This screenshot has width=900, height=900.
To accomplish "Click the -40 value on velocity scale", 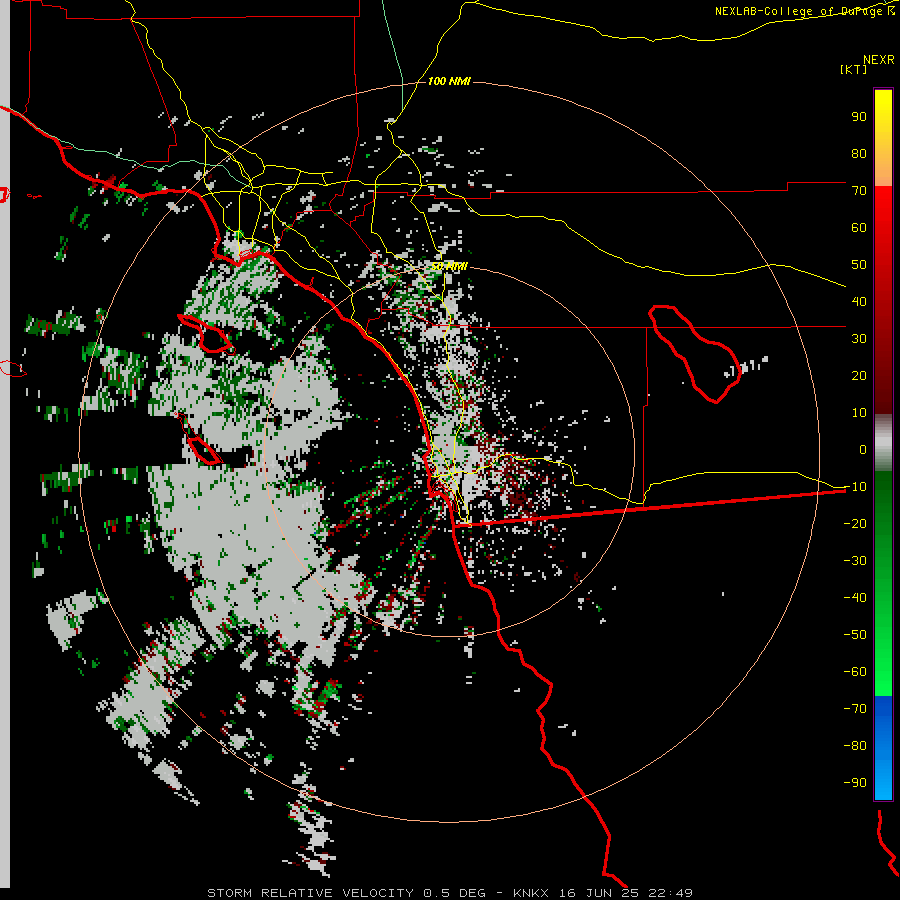I will [855, 598].
